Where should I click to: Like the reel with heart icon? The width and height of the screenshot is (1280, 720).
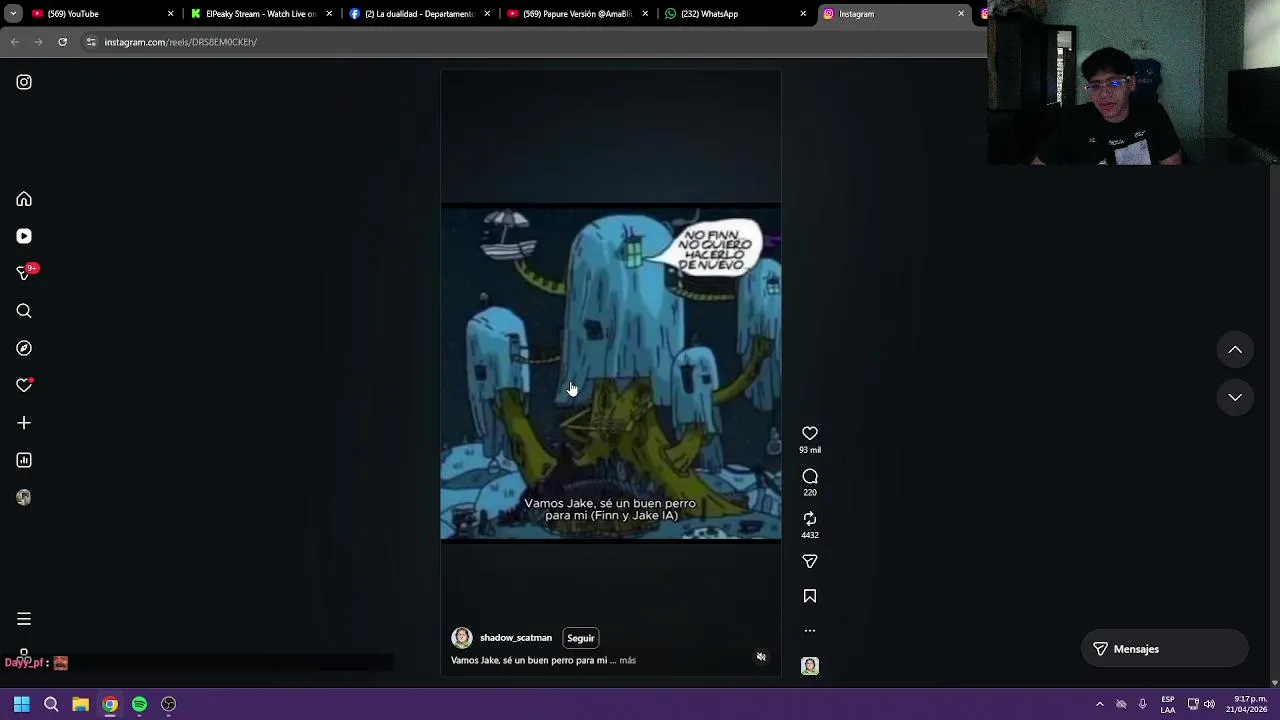coord(810,433)
